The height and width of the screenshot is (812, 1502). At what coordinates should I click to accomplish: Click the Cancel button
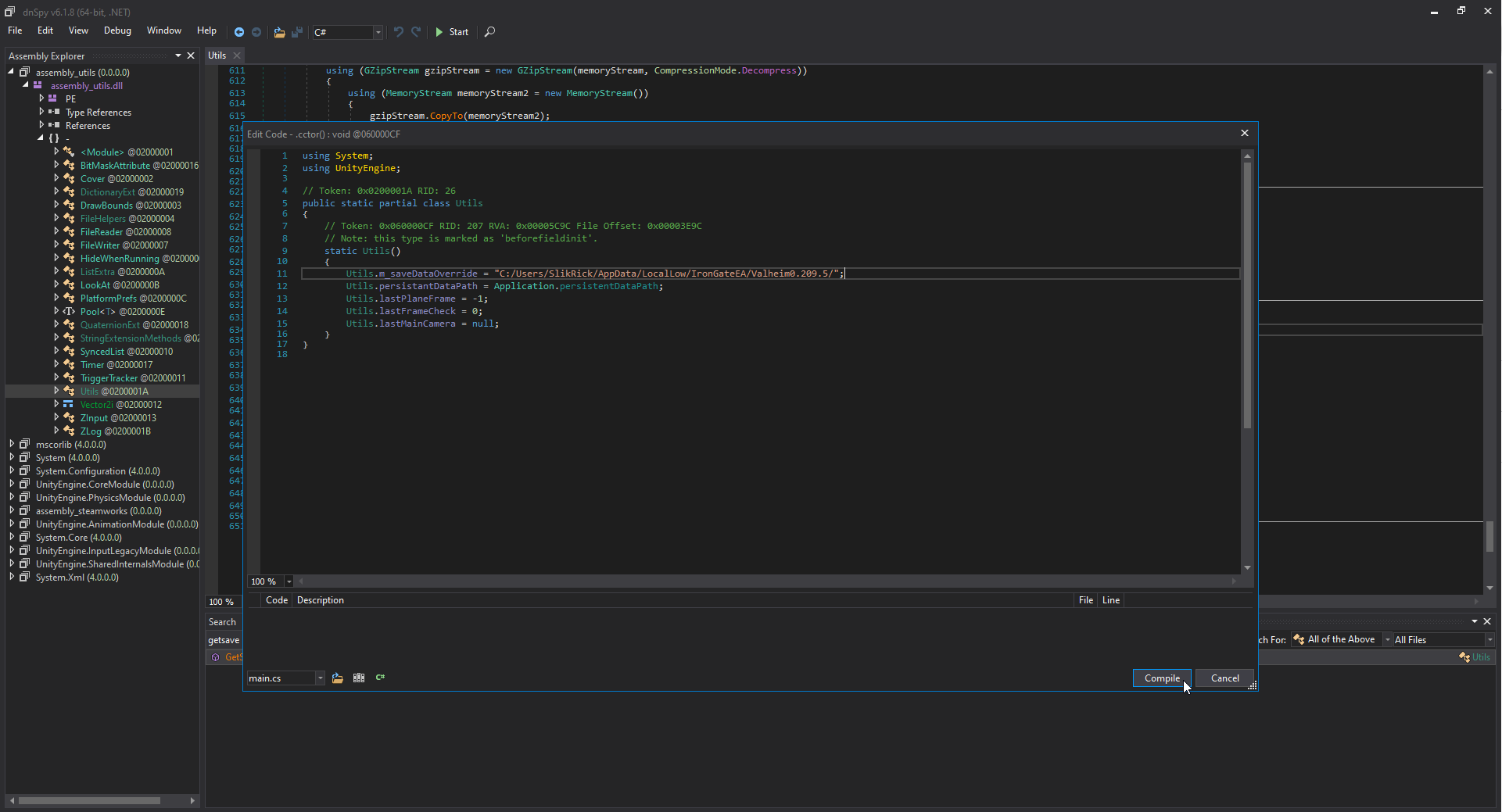tap(1224, 678)
